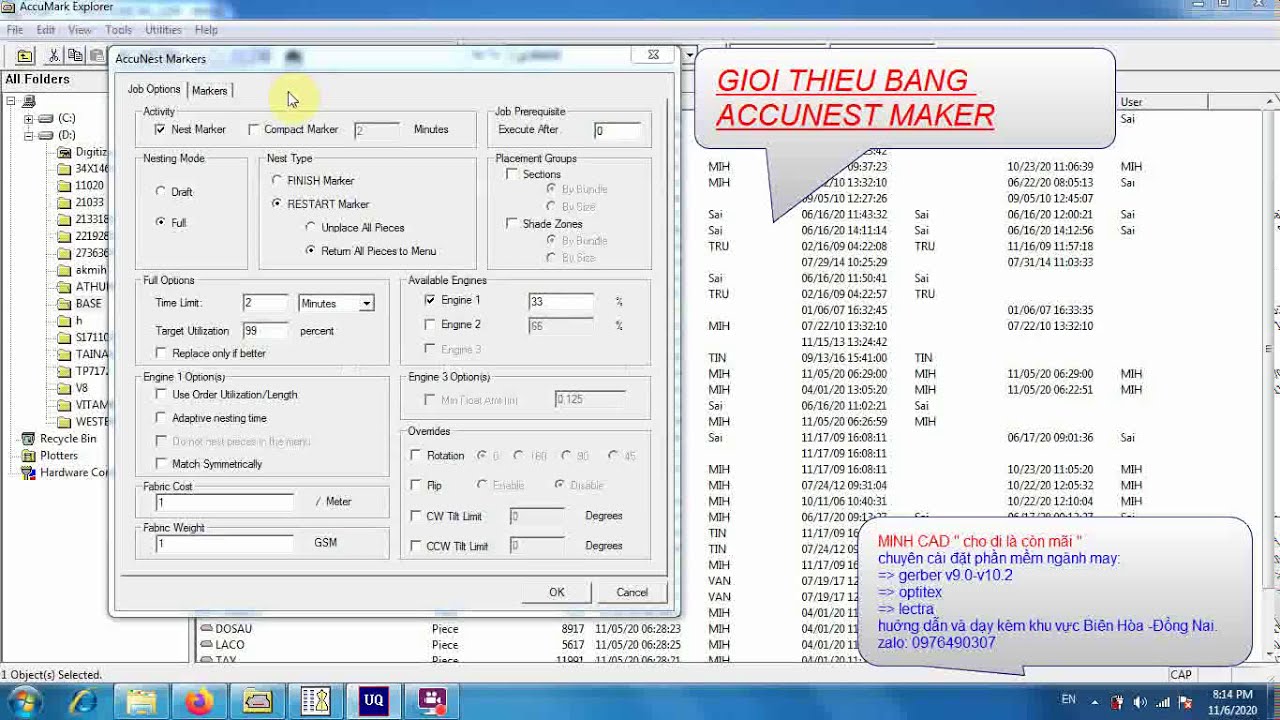The height and width of the screenshot is (720, 1280).
Task: Collapse the root computer tree node
Action: (10, 101)
